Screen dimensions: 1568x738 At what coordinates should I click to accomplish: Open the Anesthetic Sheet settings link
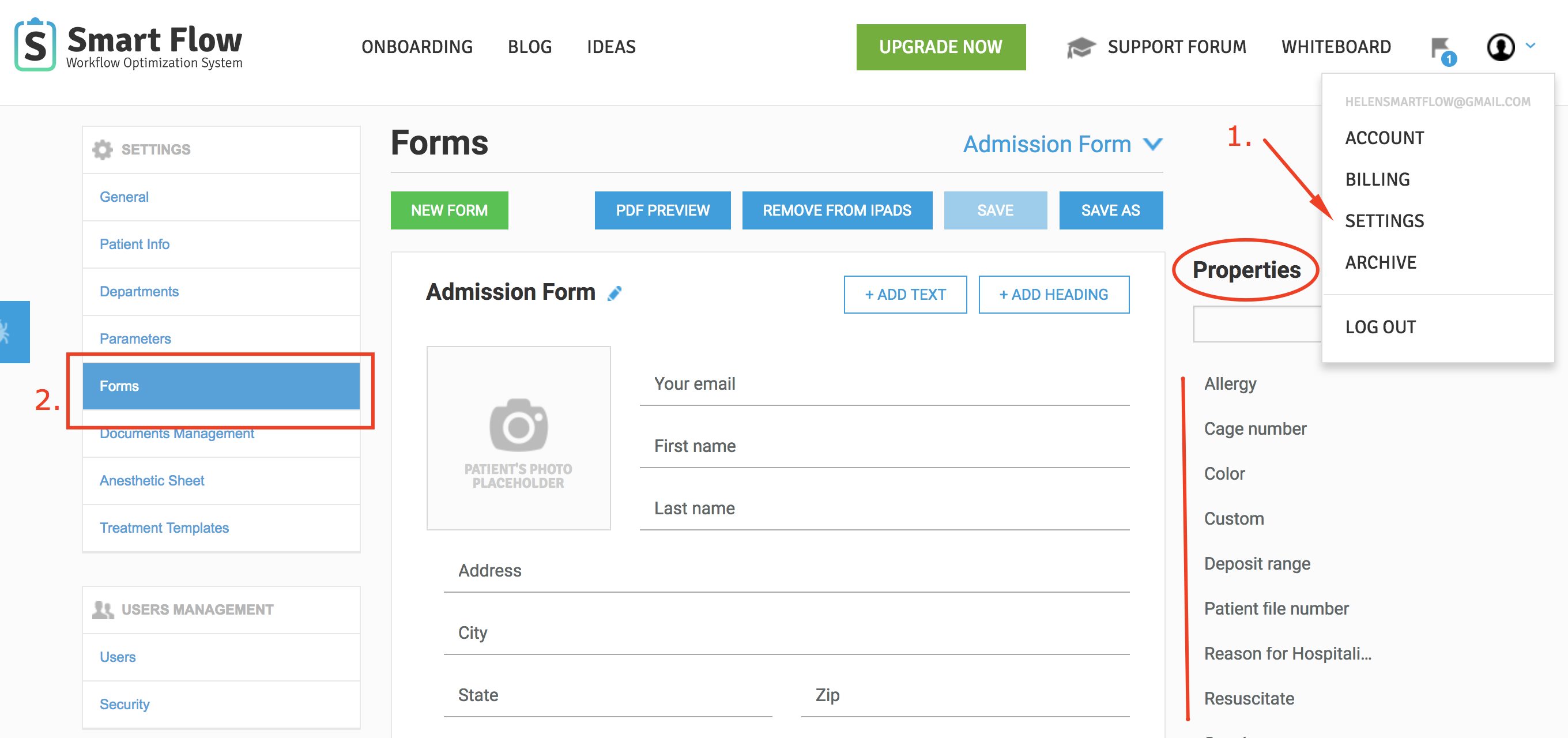152,480
